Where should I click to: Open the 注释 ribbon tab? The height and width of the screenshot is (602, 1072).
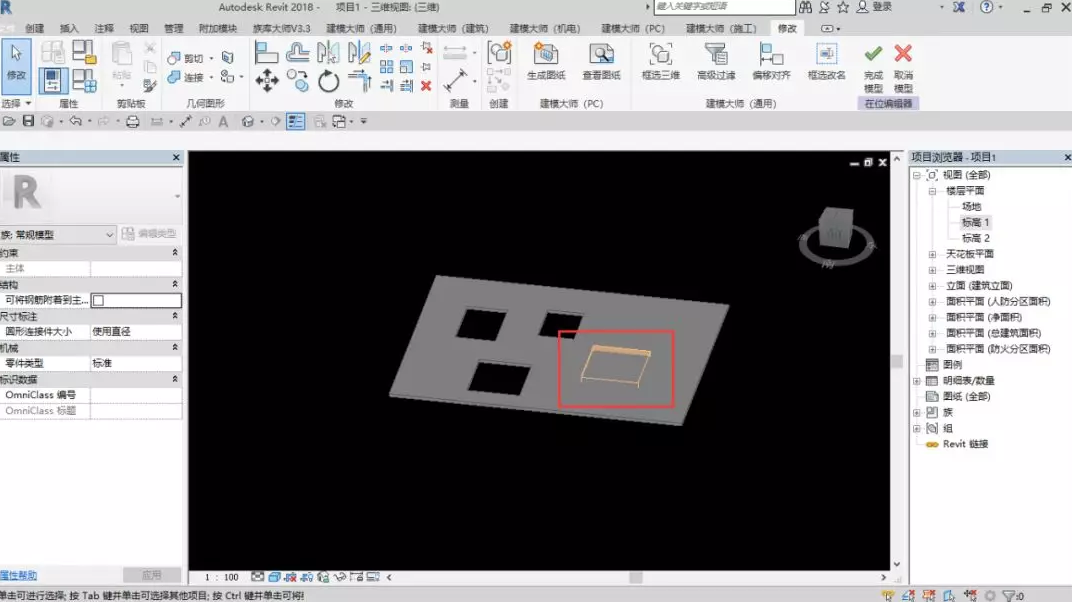[x=104, y=29]
